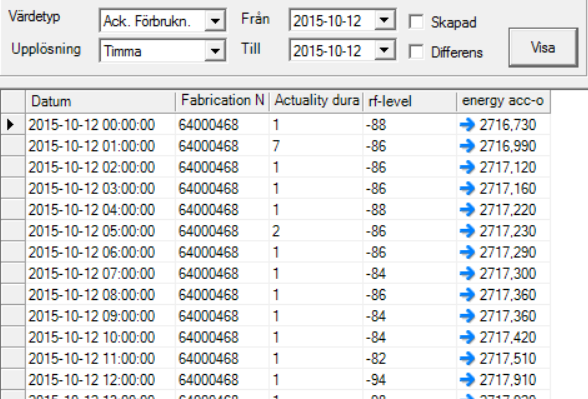Select Actuality value 7 in 01:00:00 row
This screenshot has width=588, height=399.
click(x=316, y=146)
